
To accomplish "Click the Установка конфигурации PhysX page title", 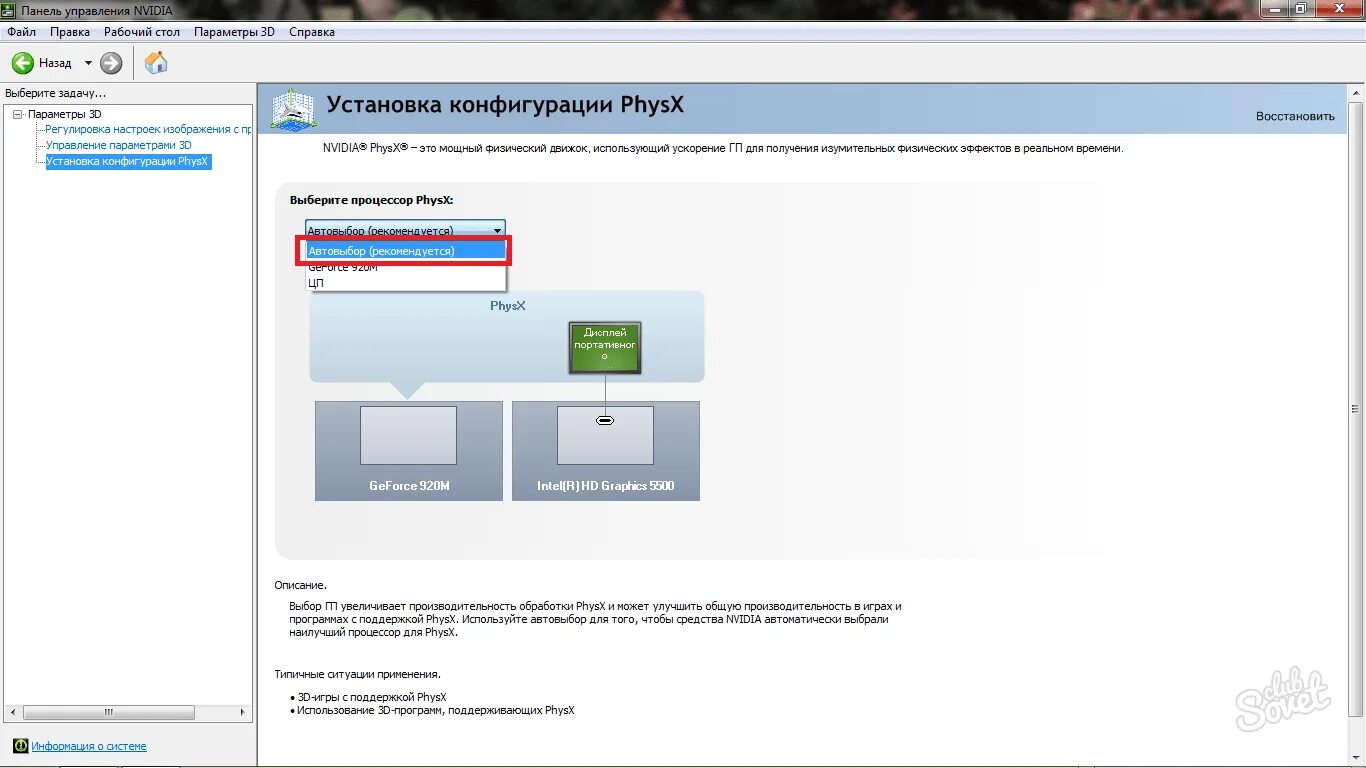I will click(x=505, y=105).
